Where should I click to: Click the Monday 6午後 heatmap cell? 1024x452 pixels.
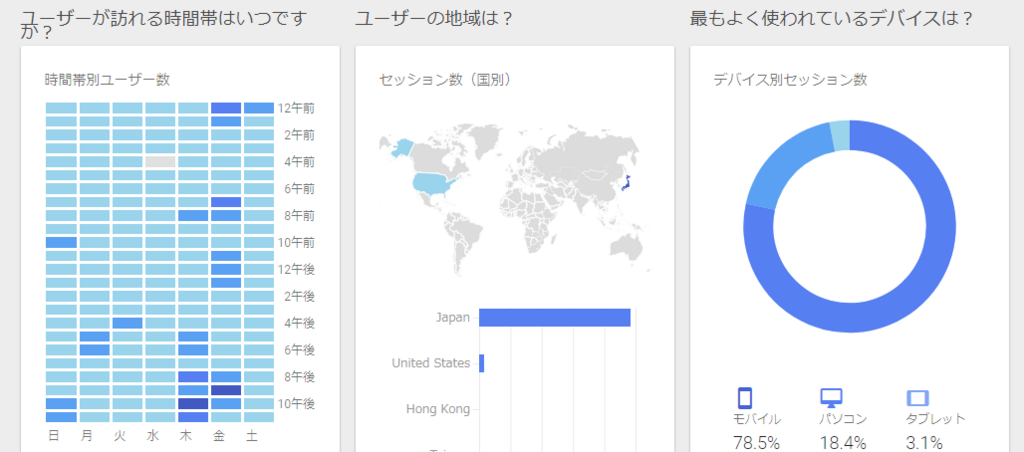(95, 350)
